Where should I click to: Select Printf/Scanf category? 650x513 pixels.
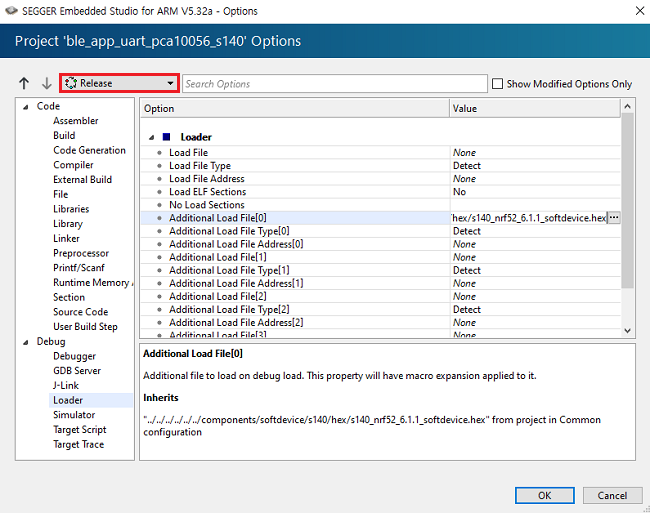79,268
